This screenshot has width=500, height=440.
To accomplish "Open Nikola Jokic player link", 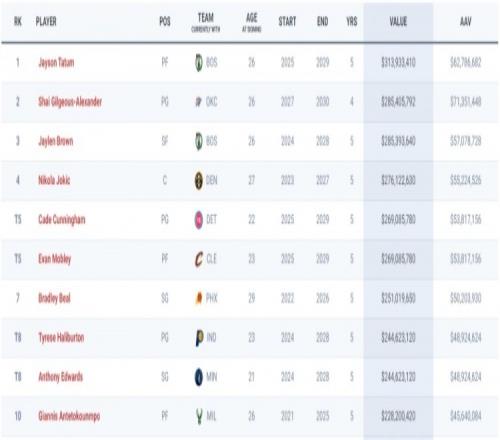I will click(54, 180).
